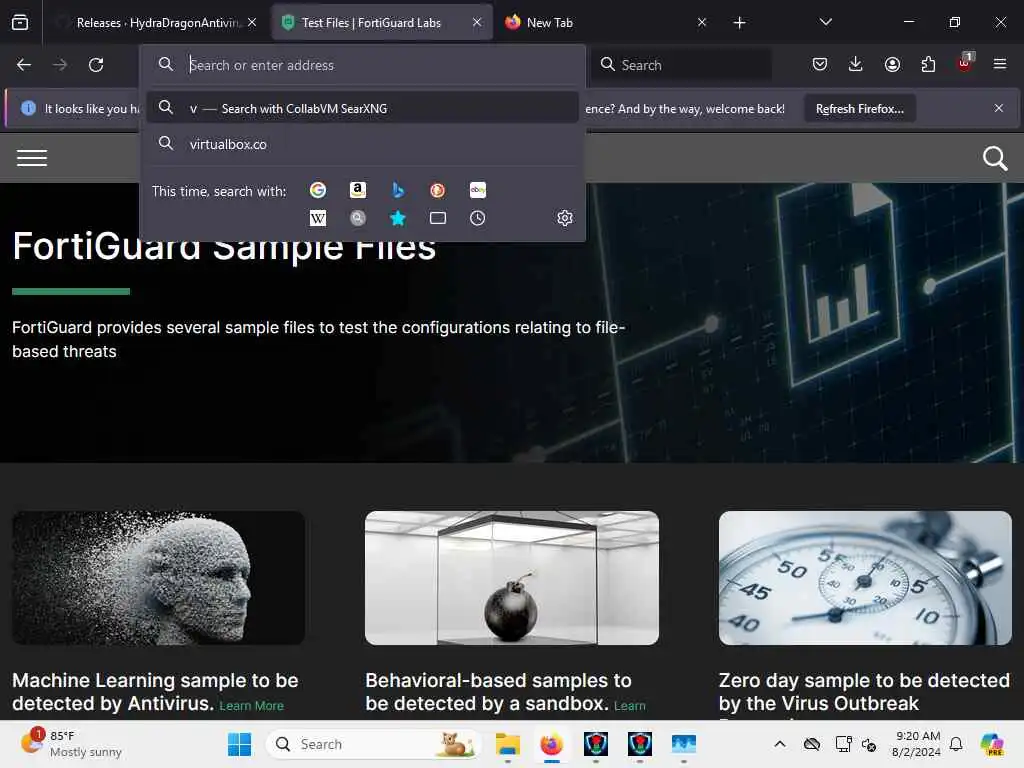Open the Firefox application menu
Viewport: 1024px width, 768px height.
click(x=1000, y=64)
